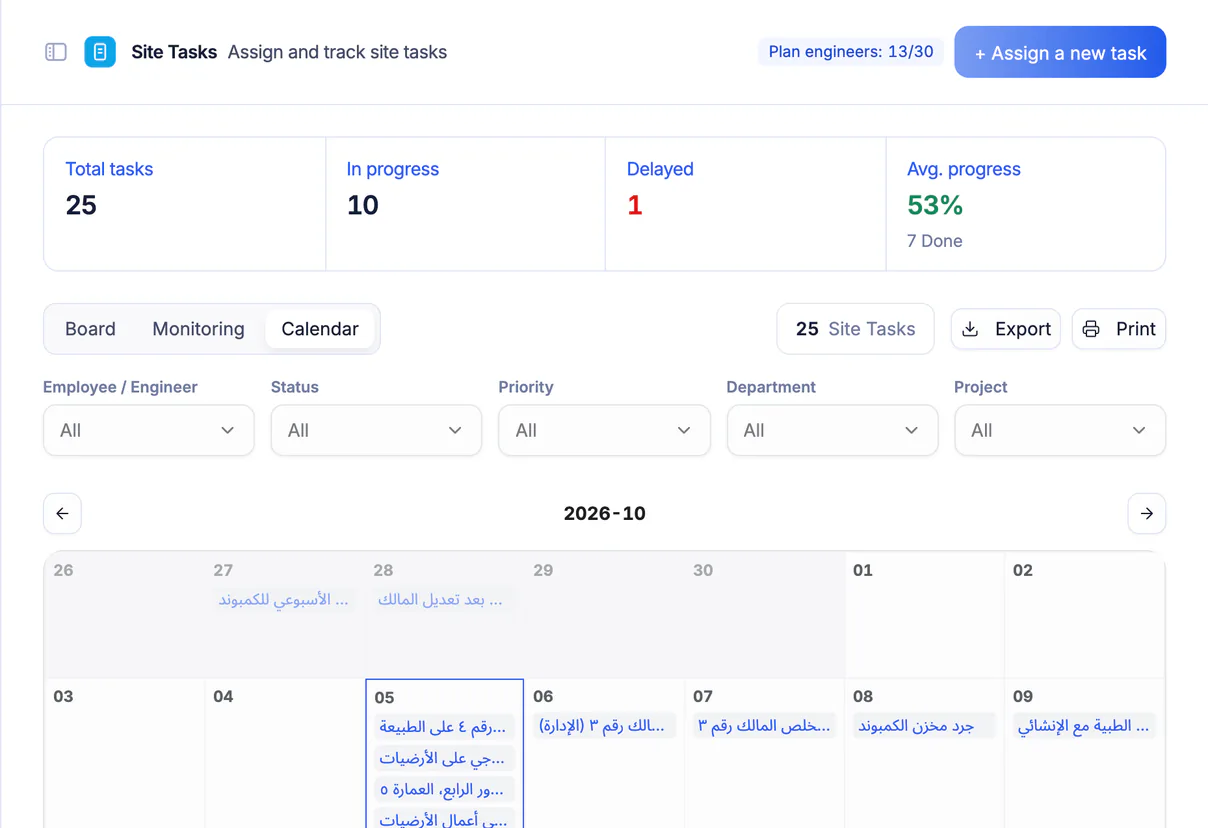Open the task on day 09

pyautogui.click(x=1084, y=726)
